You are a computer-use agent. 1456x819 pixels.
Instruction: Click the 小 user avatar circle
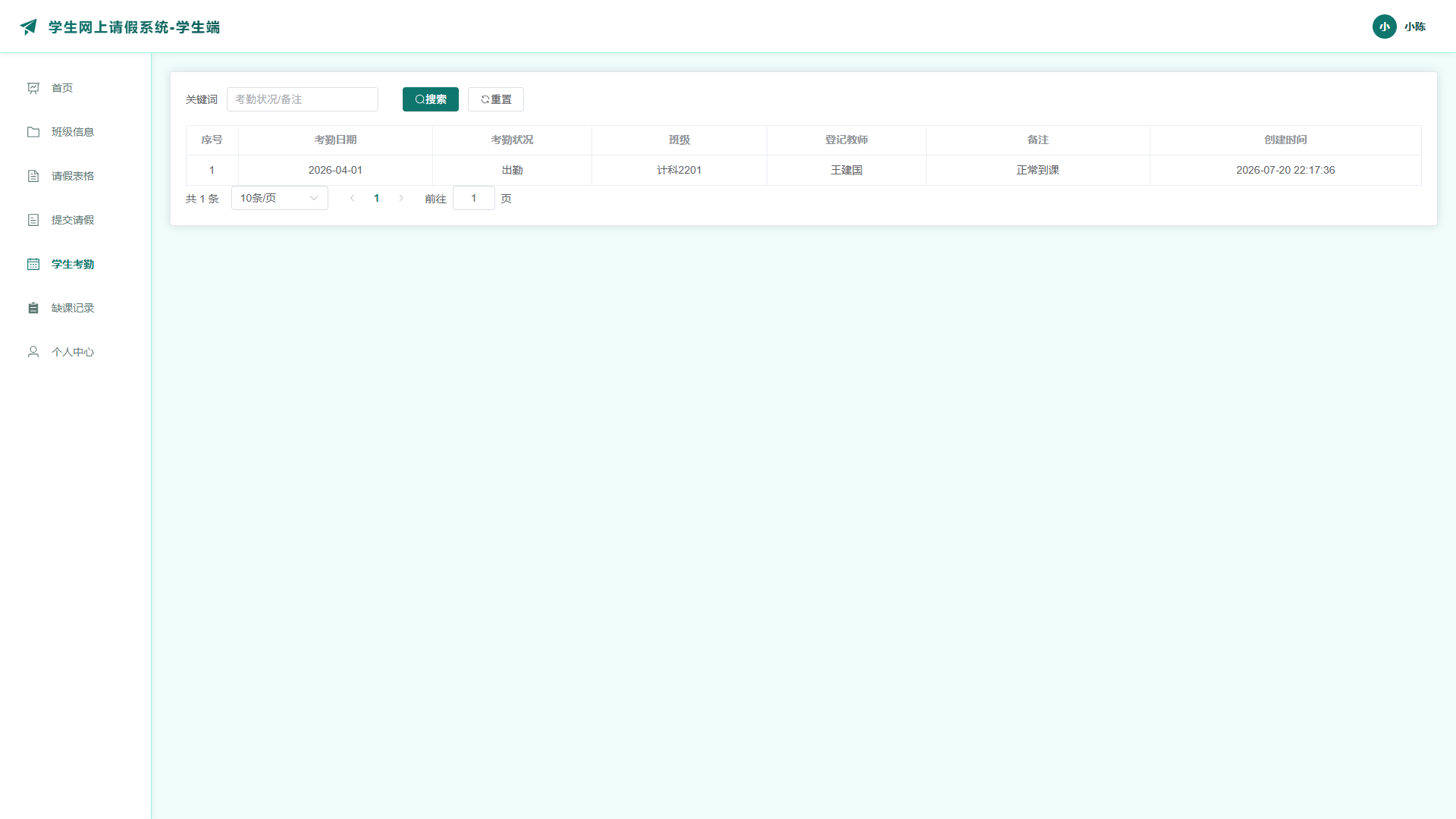(1384, 27)
